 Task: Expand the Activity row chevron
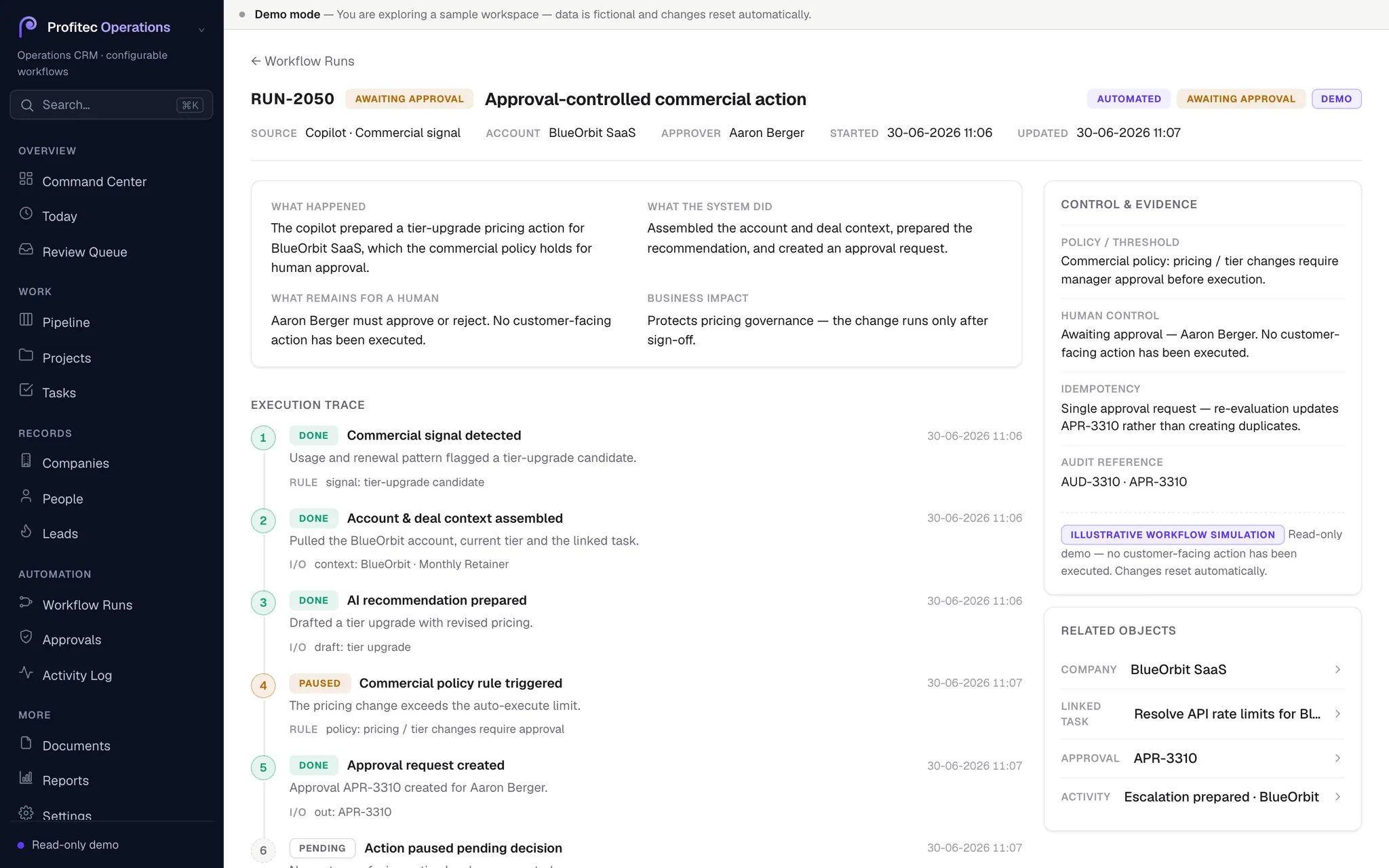click(x=1337, y=797)
